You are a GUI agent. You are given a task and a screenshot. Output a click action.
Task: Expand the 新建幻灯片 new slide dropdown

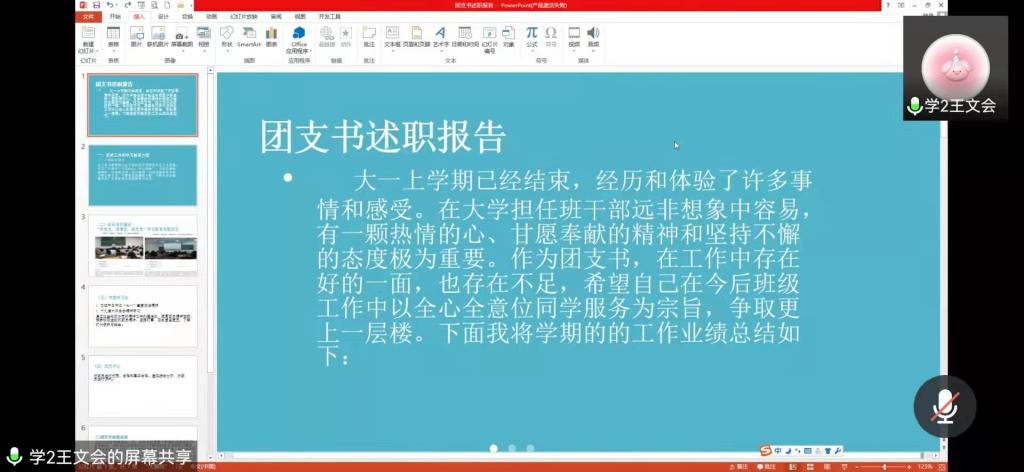pos(88,49)
